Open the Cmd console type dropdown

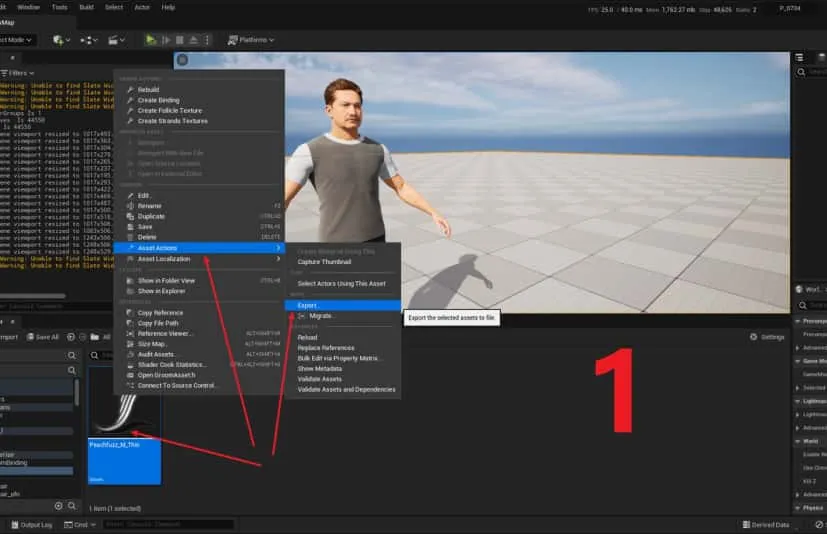click(x=80, y=525)
